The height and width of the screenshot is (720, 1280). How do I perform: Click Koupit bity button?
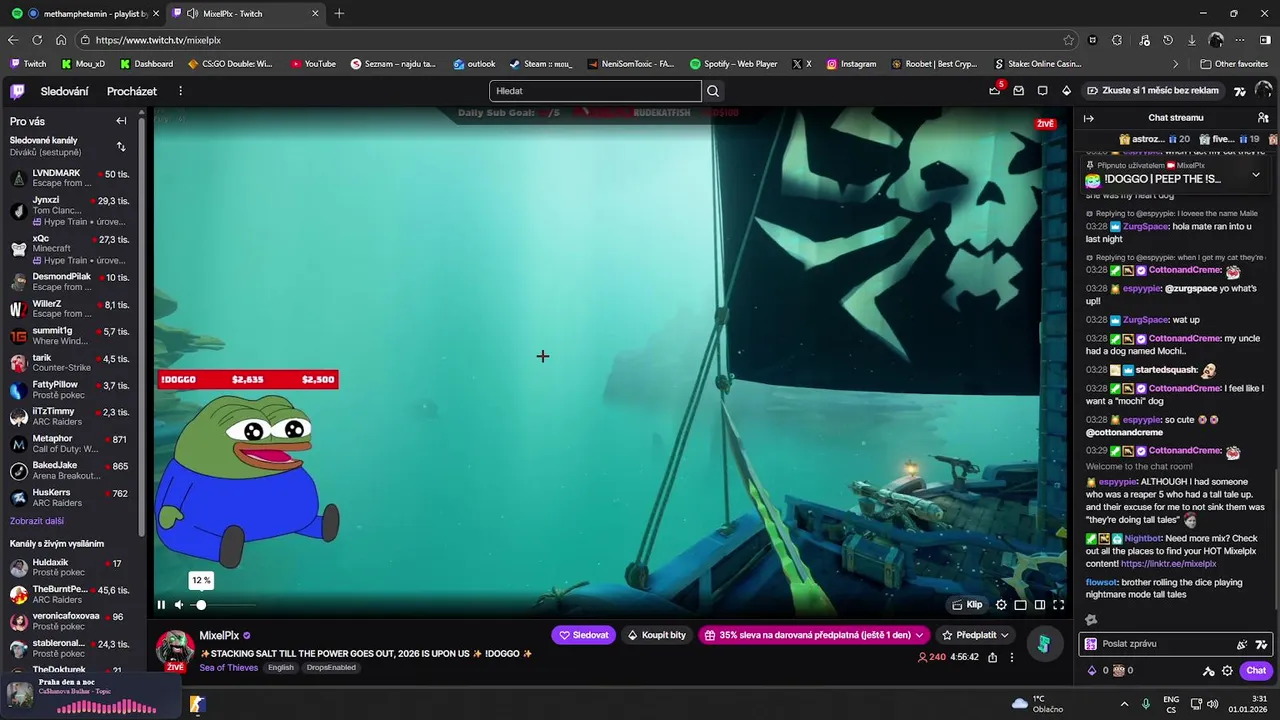click(656, 635)
